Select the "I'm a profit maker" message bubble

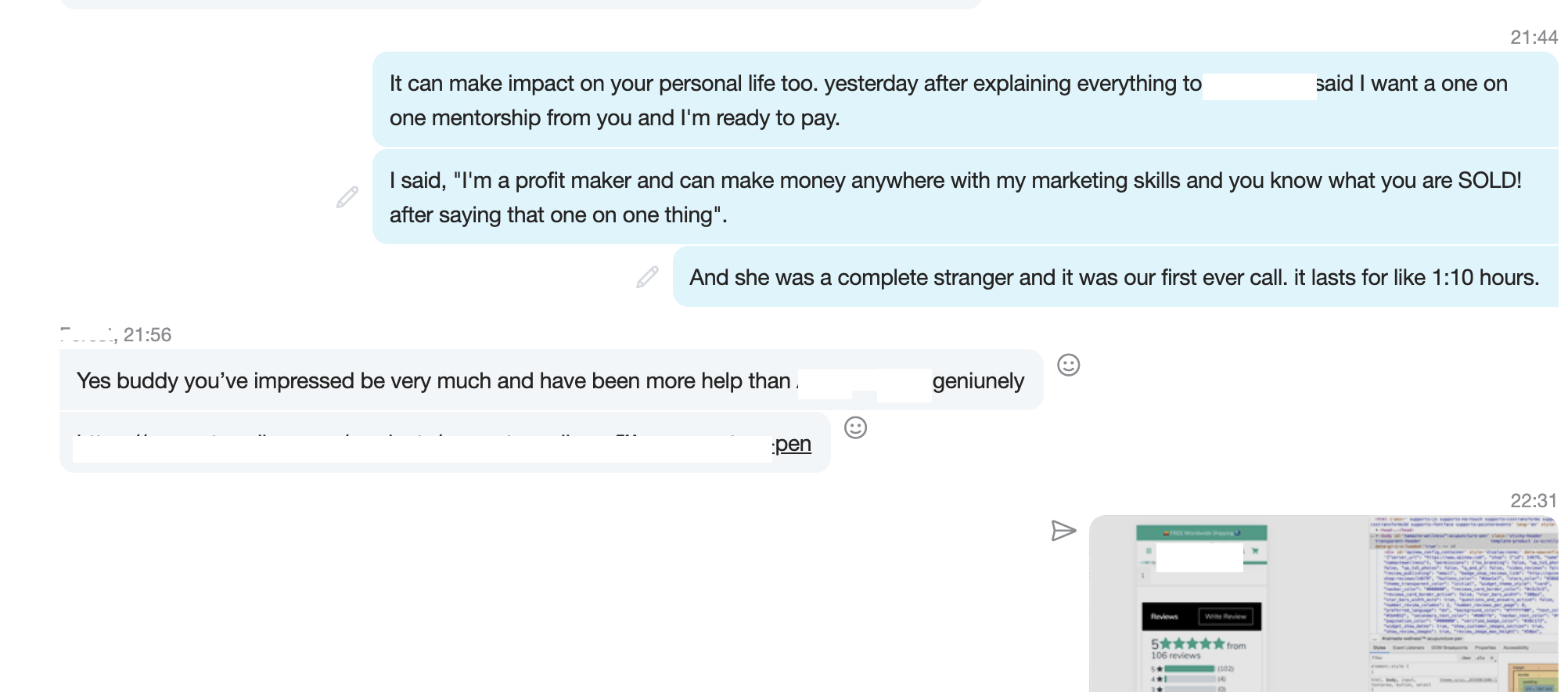(x=966, y=196)
